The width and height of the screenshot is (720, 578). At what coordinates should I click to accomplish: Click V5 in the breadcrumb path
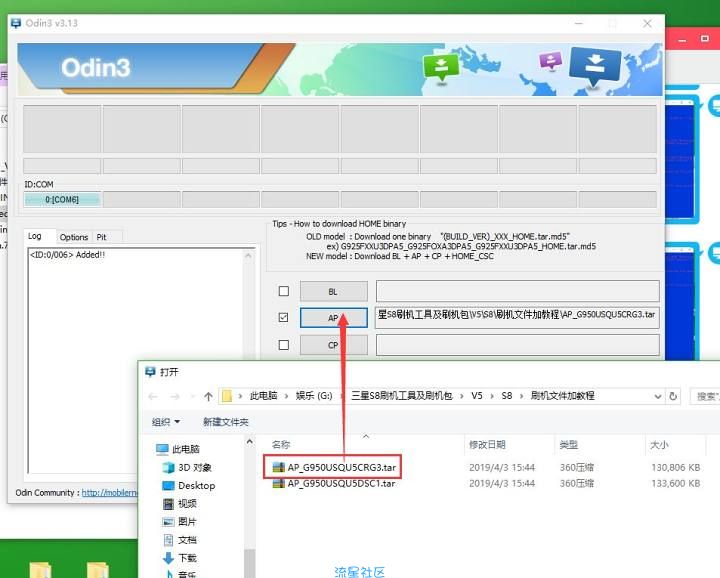pyautogui.click(x=477, y=396)
